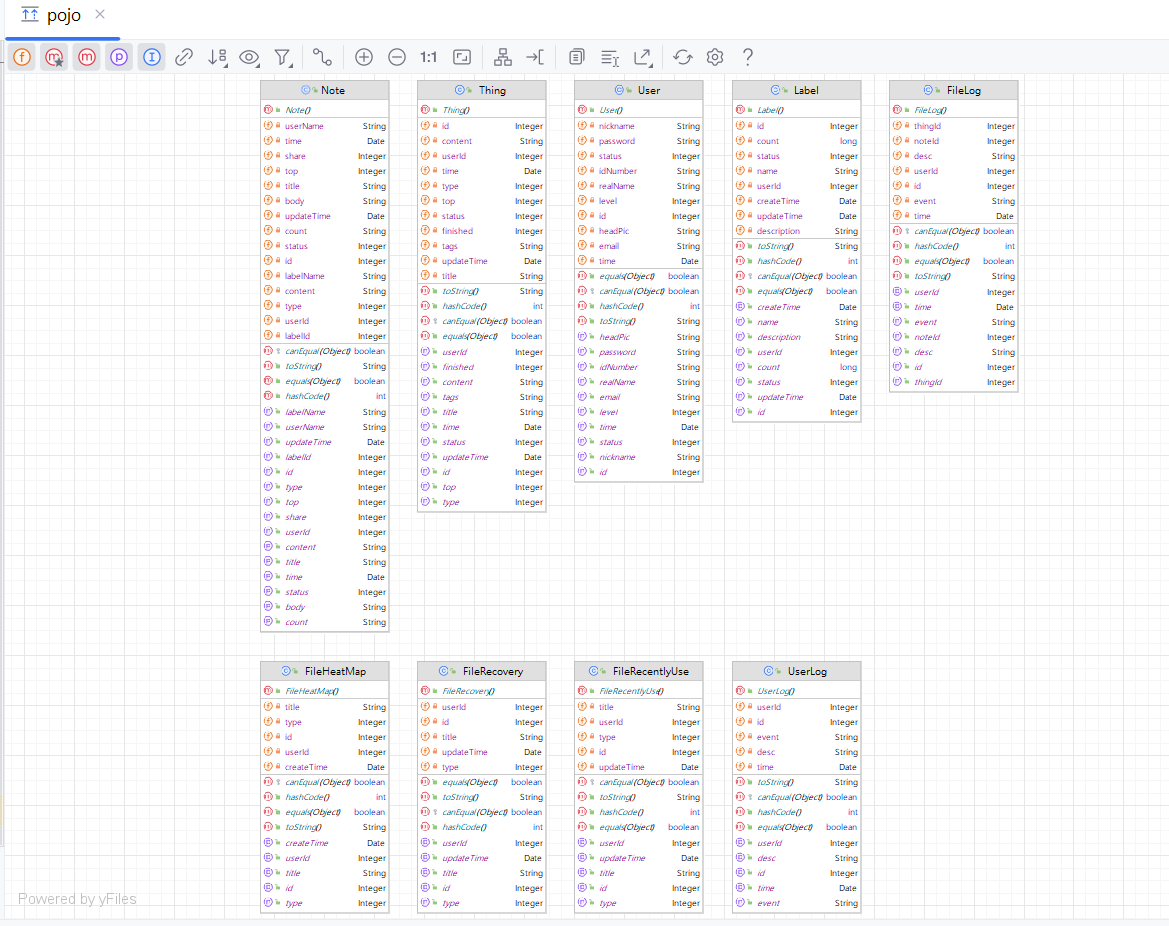
Task: Click the idNumber field in User
Action: click(x=638, y=171)
